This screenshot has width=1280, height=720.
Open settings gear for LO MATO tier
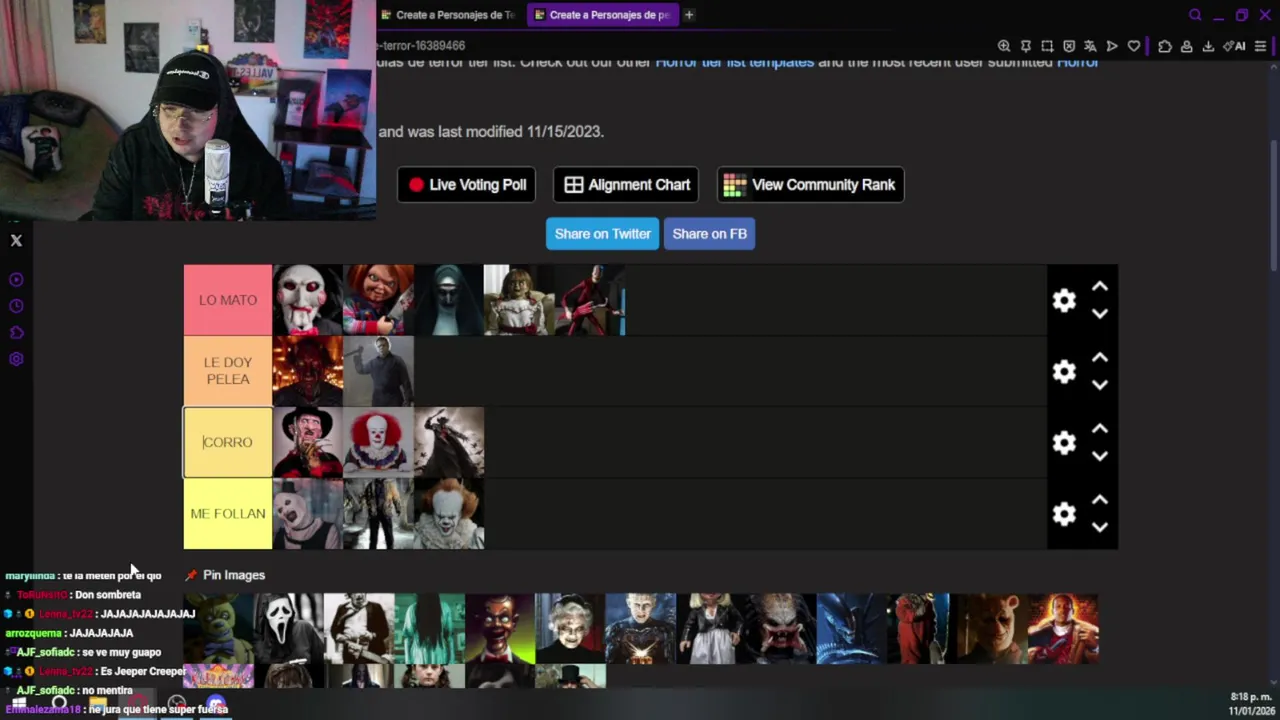(1064, 300)
